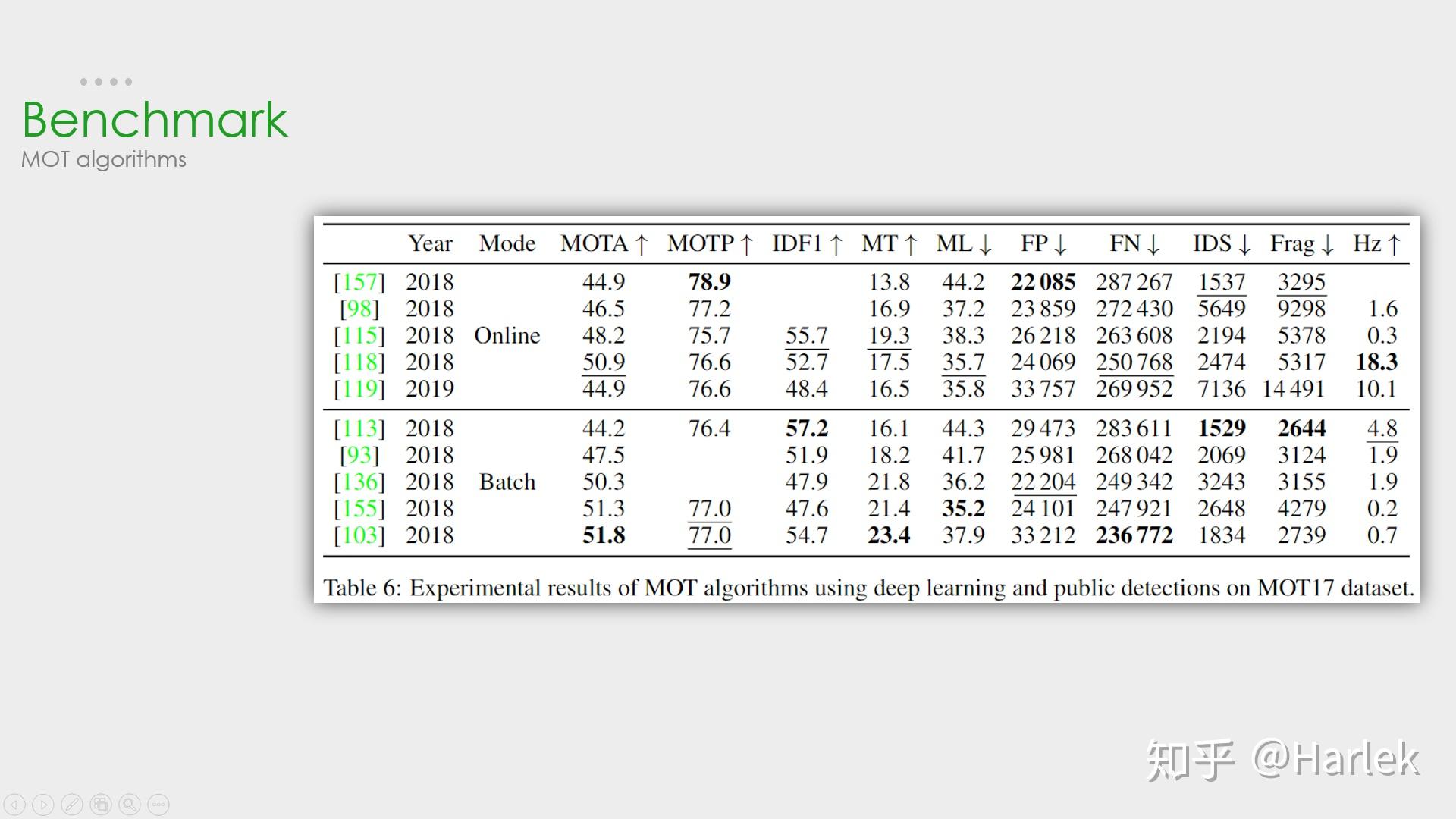Open the pen and laser pointer tools
This screenshot has height=819, width=1456.
pos(72,805)
